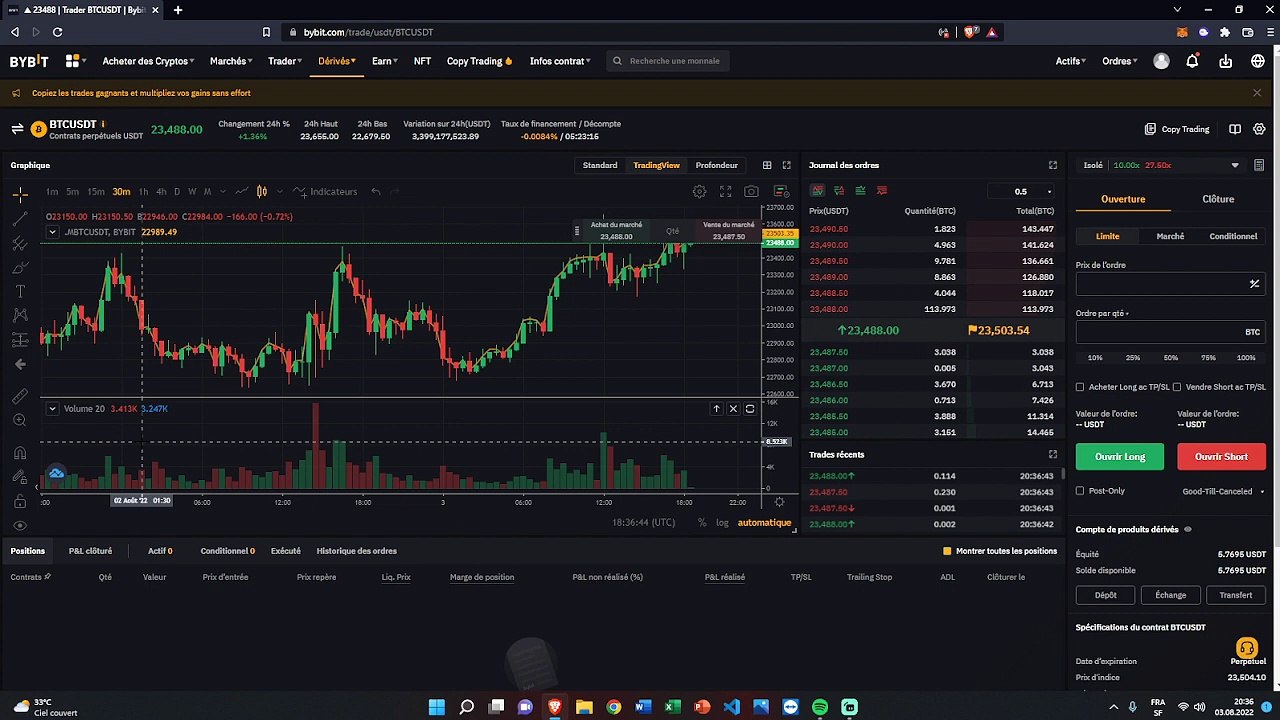Select the crosshair cursor tool
This screenshot has width=1280, height=720.
pos(20,195)
